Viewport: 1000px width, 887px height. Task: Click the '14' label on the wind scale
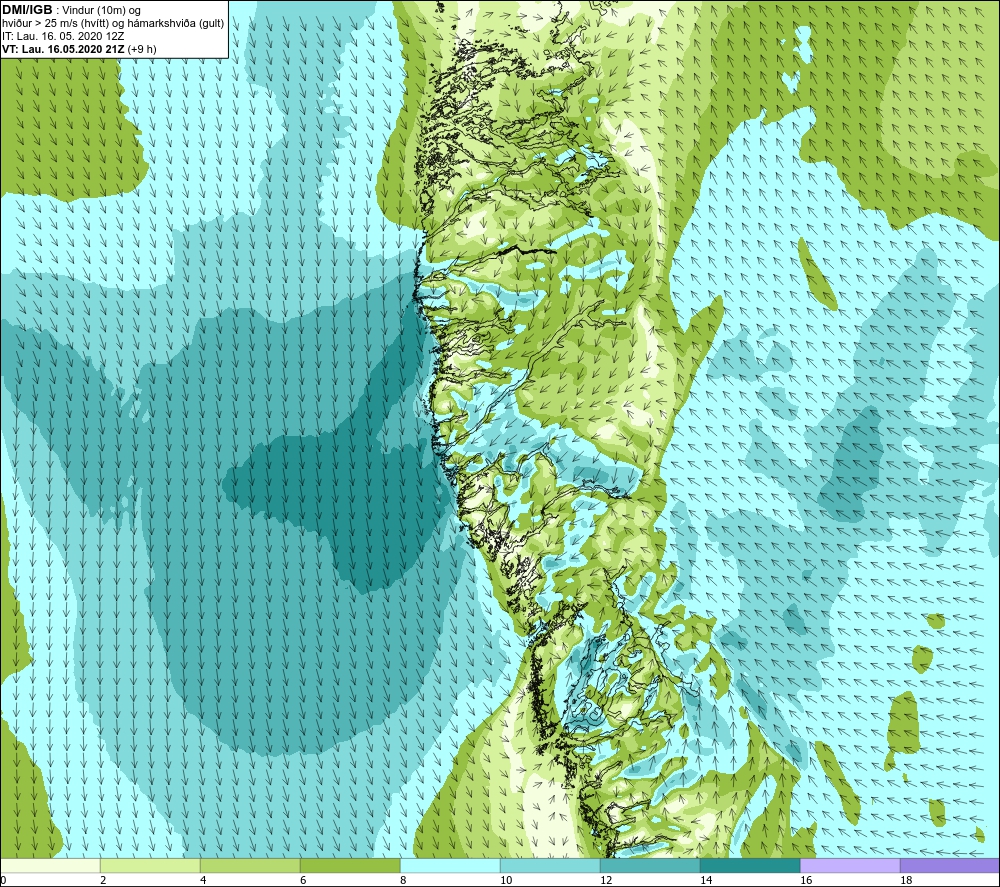tap(706, 880)
